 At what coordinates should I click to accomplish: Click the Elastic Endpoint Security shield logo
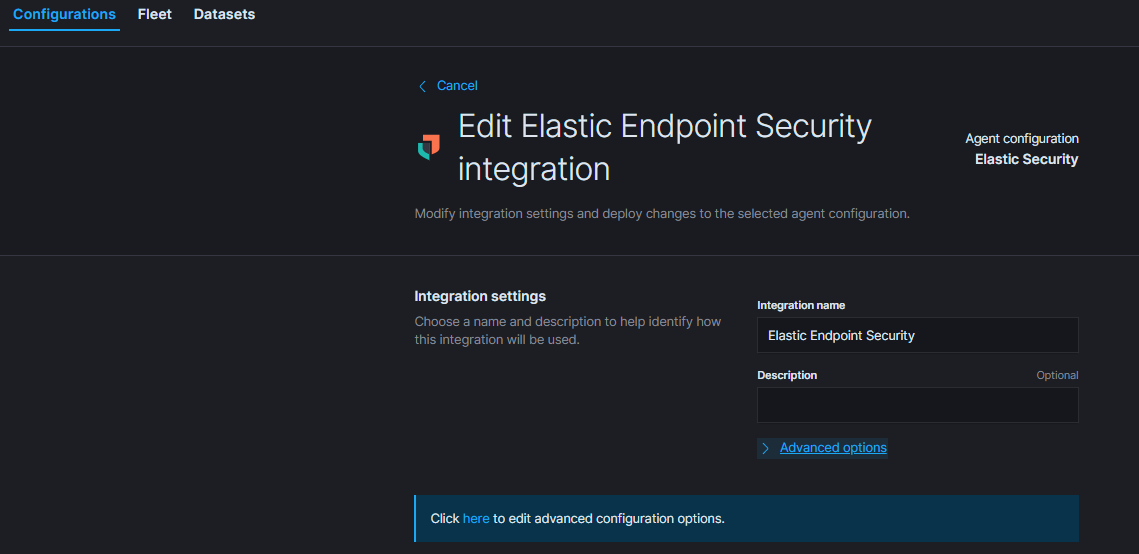click(x=429, y=147)
